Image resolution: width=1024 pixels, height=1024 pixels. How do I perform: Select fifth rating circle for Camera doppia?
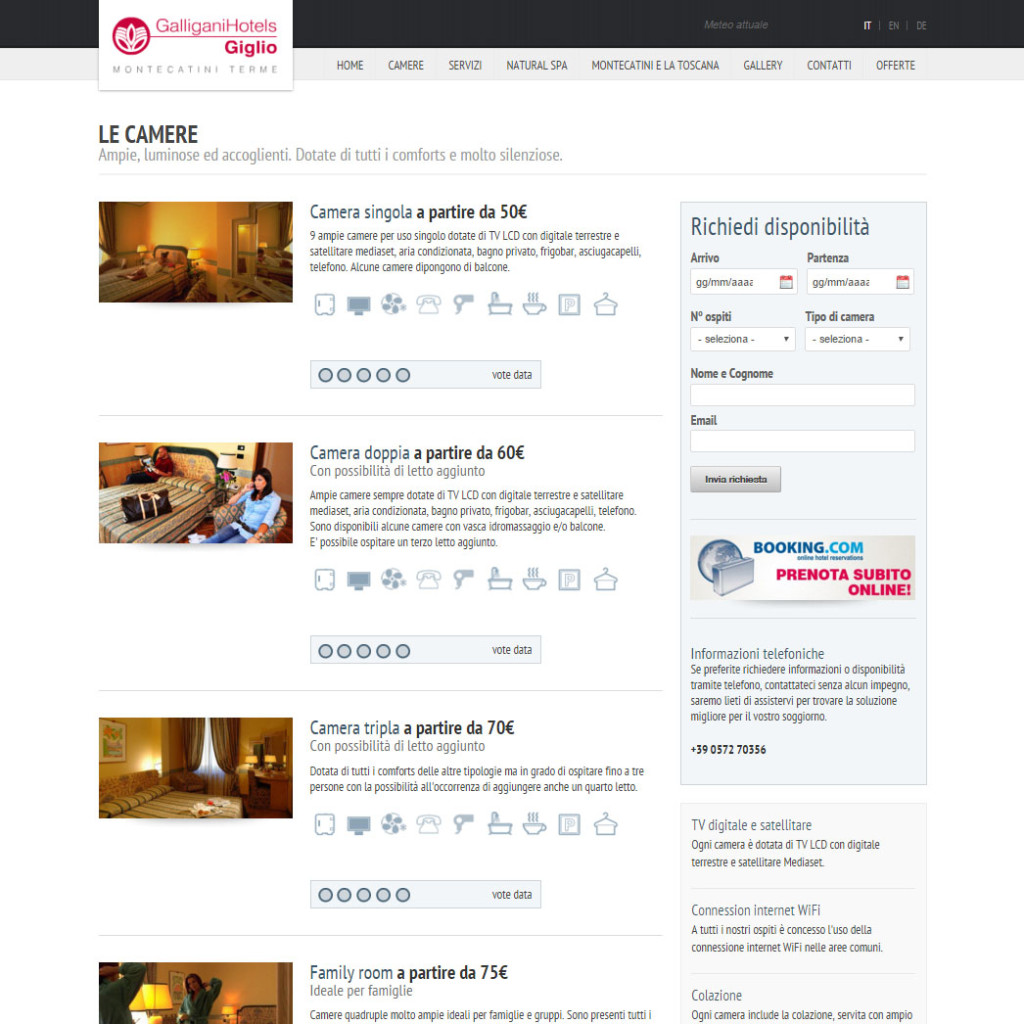(x=403, y=651)
